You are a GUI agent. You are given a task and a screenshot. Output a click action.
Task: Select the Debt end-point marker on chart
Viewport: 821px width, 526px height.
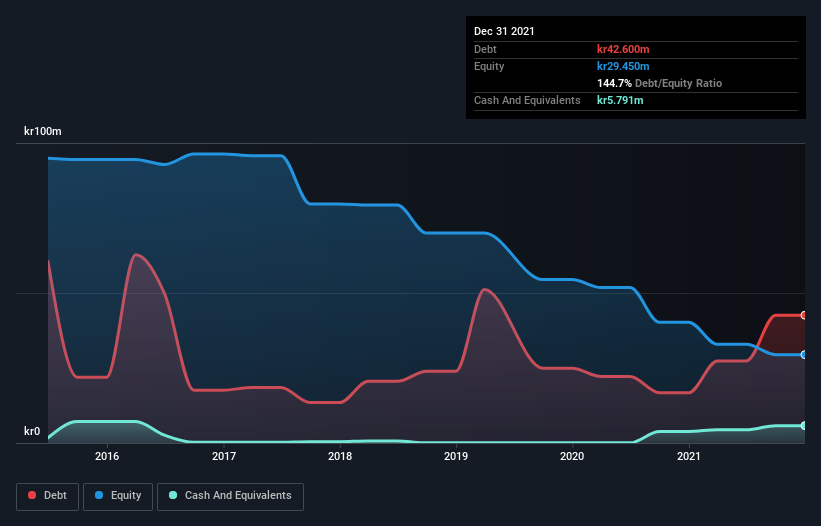point(804,315)
